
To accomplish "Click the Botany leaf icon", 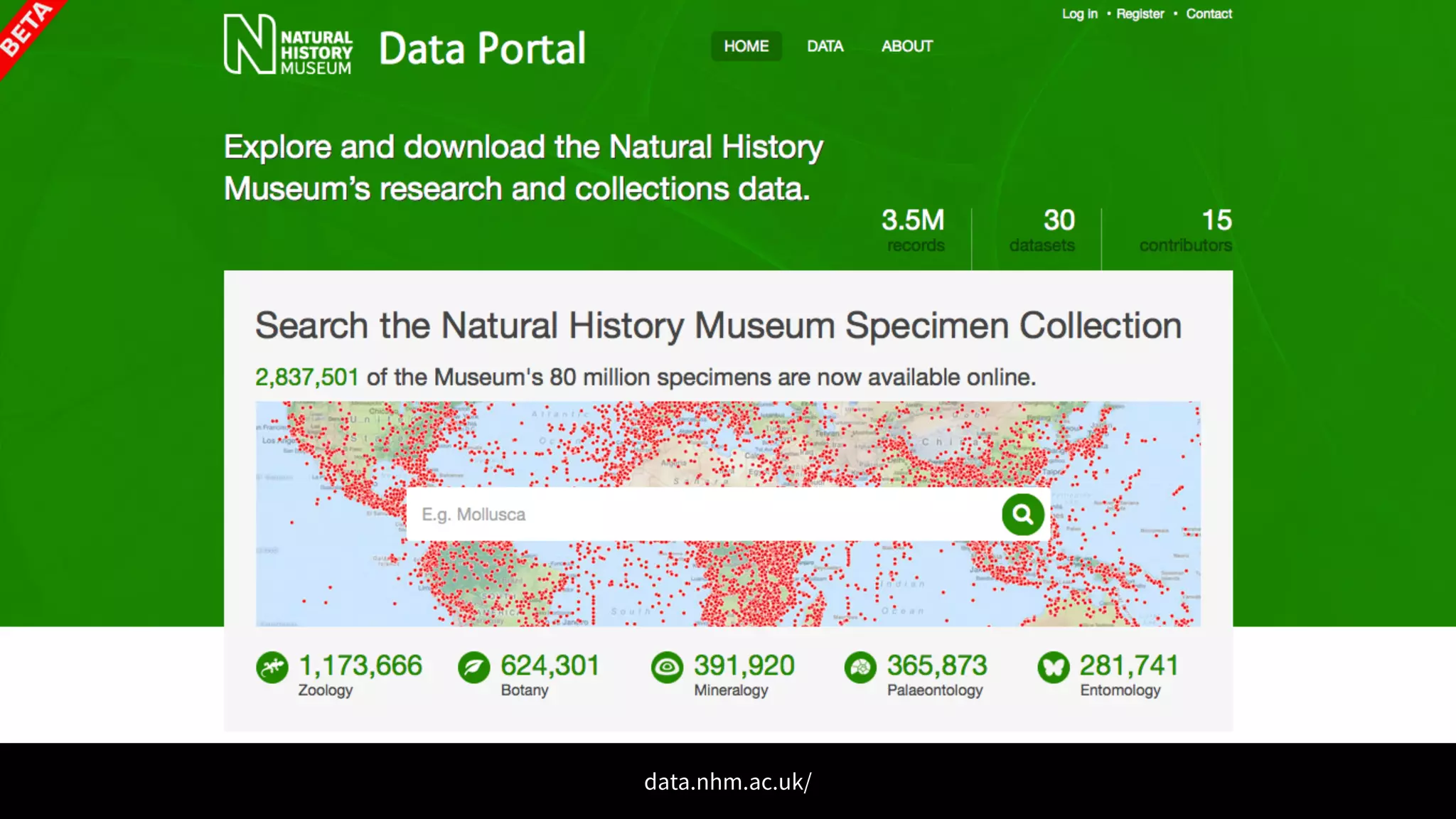I will pyautogui.click(x=473, y=668).
